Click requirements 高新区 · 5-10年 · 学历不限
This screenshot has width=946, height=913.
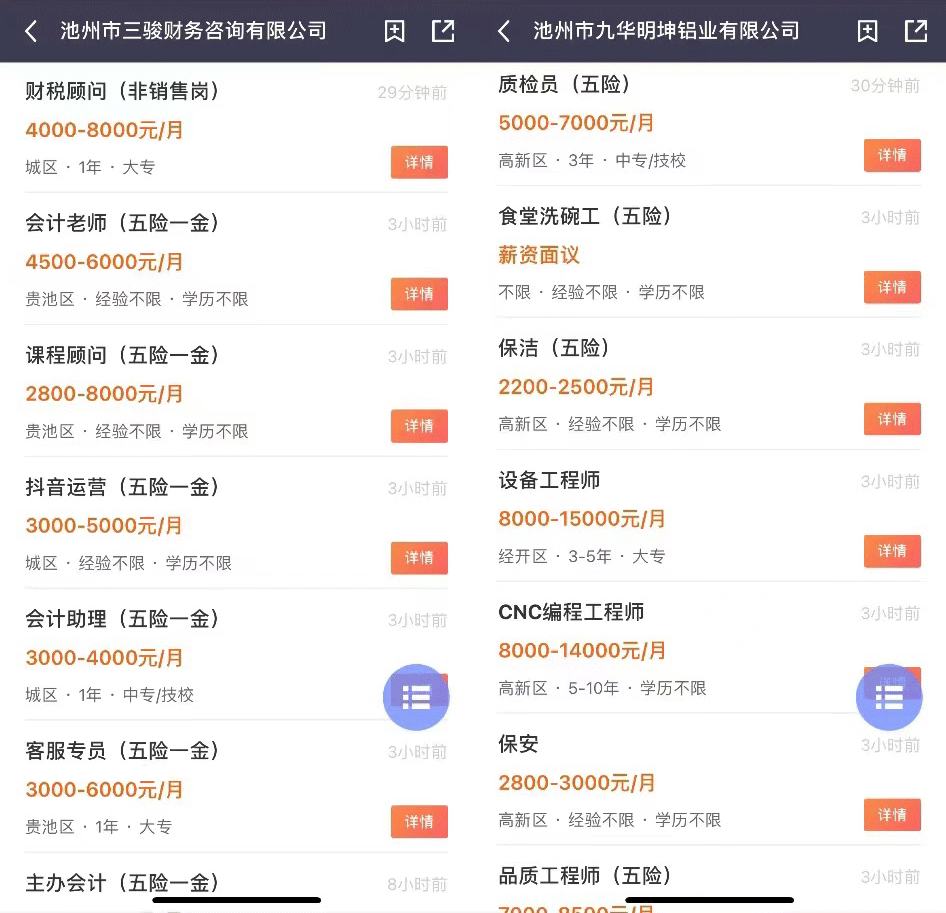point(602,688)
